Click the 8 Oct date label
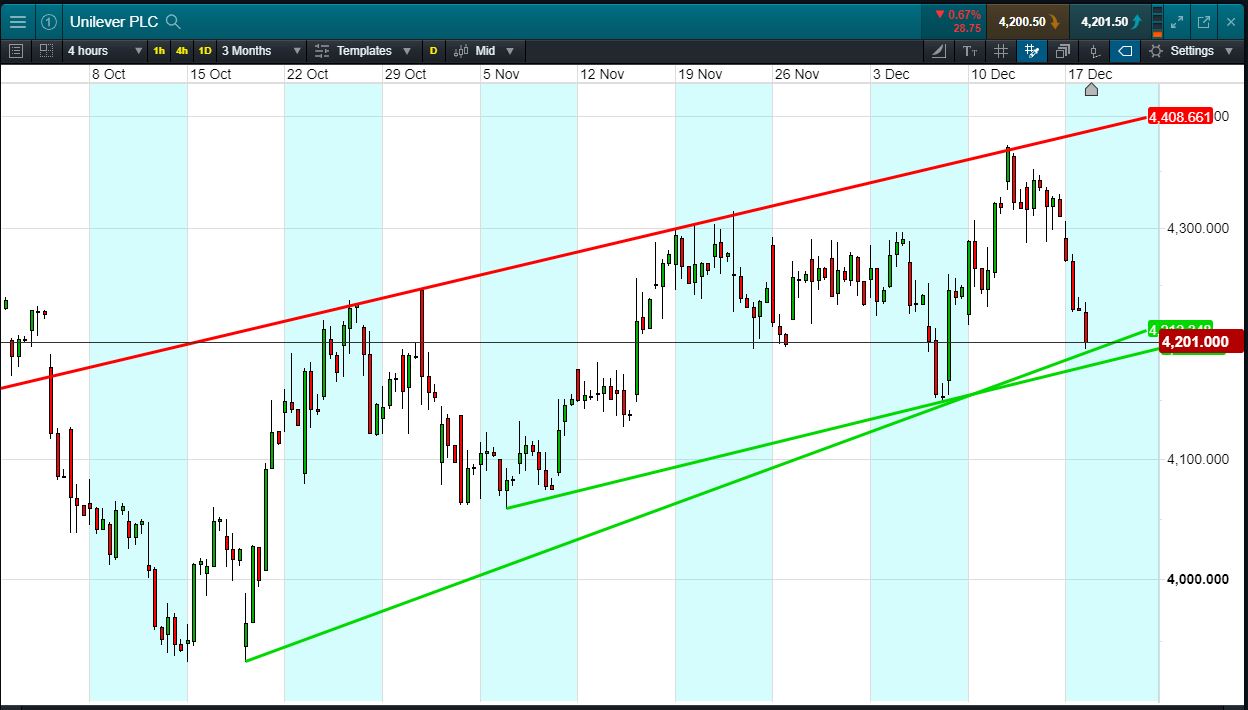 pyautogui.click(x=108, y=74)
